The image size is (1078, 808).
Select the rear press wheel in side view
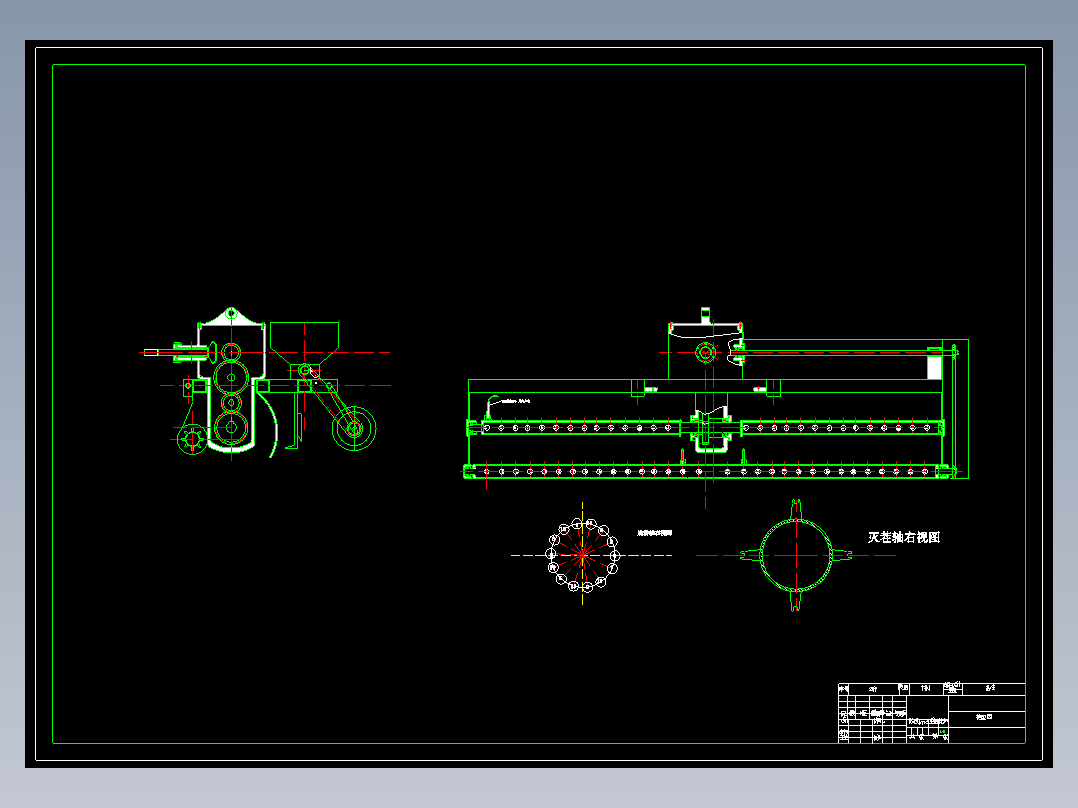pos(354,428)
